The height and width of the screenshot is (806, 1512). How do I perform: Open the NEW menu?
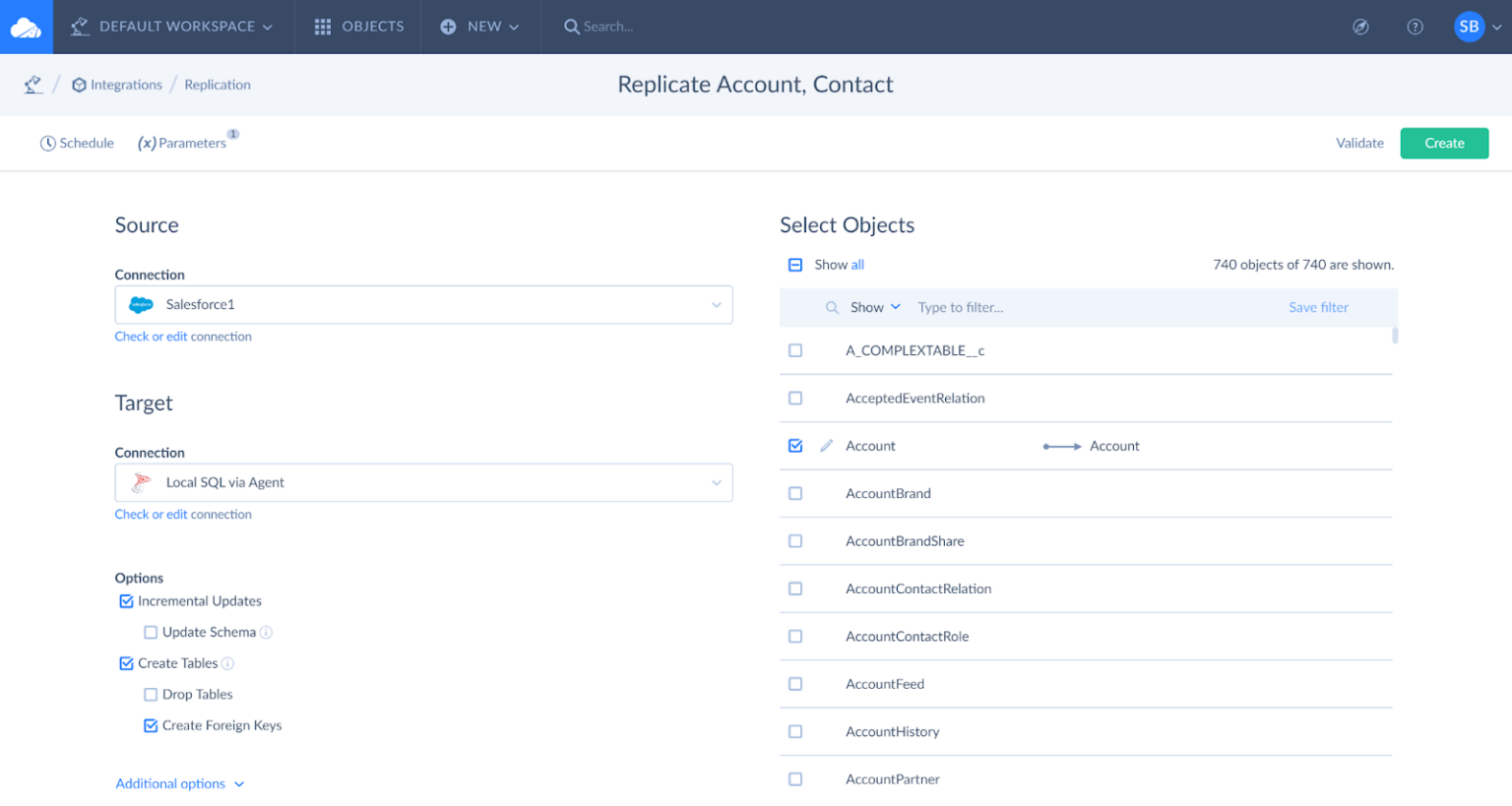coord(479,27)
